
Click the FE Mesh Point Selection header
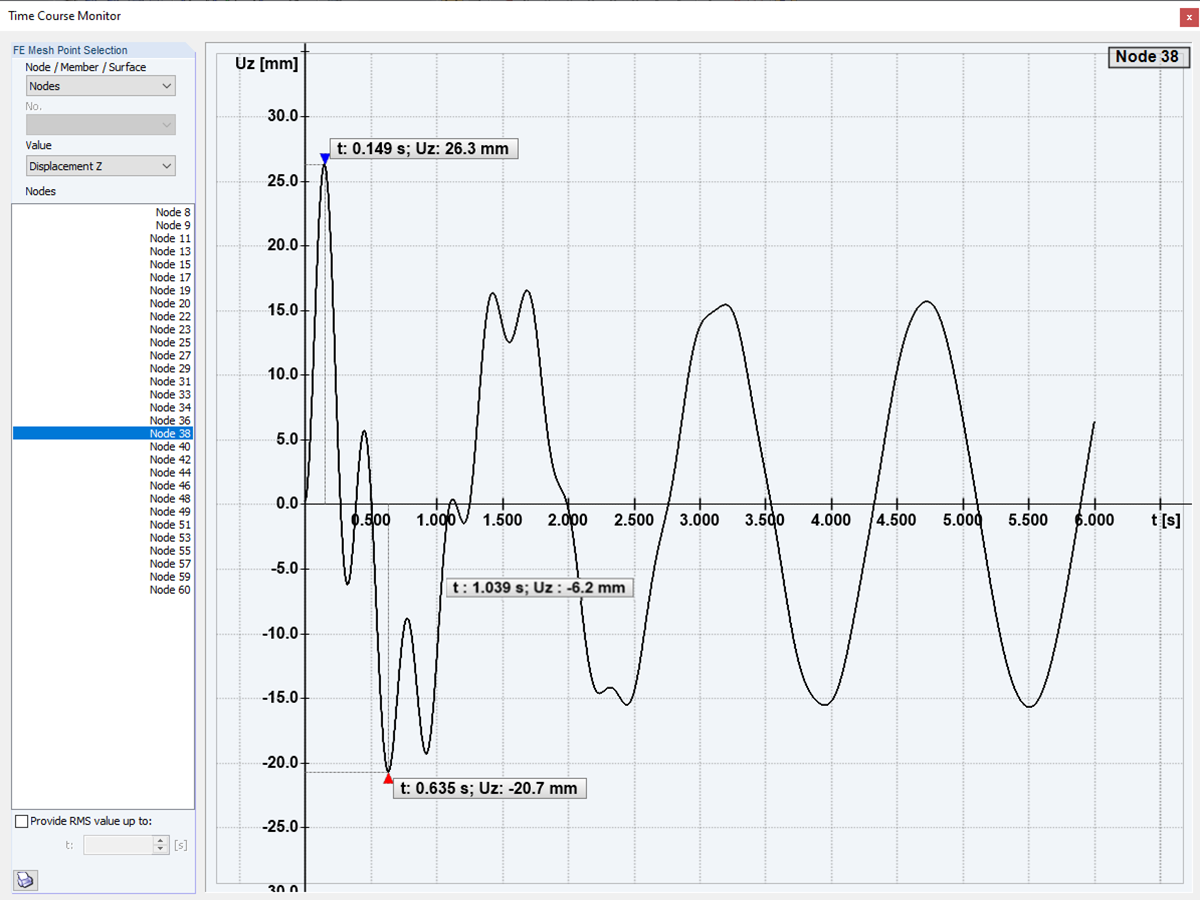69,49
